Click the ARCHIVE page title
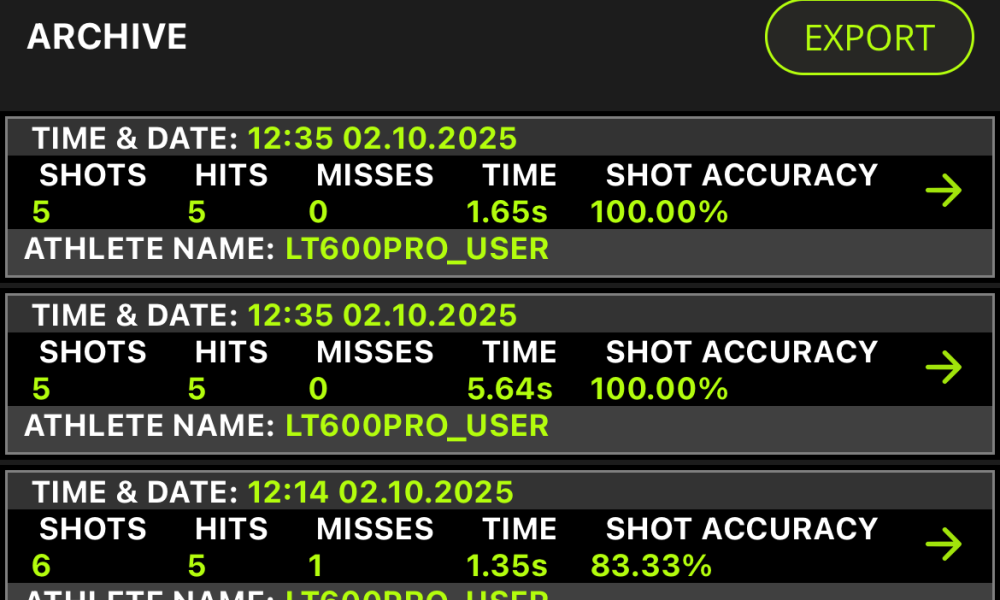 (107, 37)
